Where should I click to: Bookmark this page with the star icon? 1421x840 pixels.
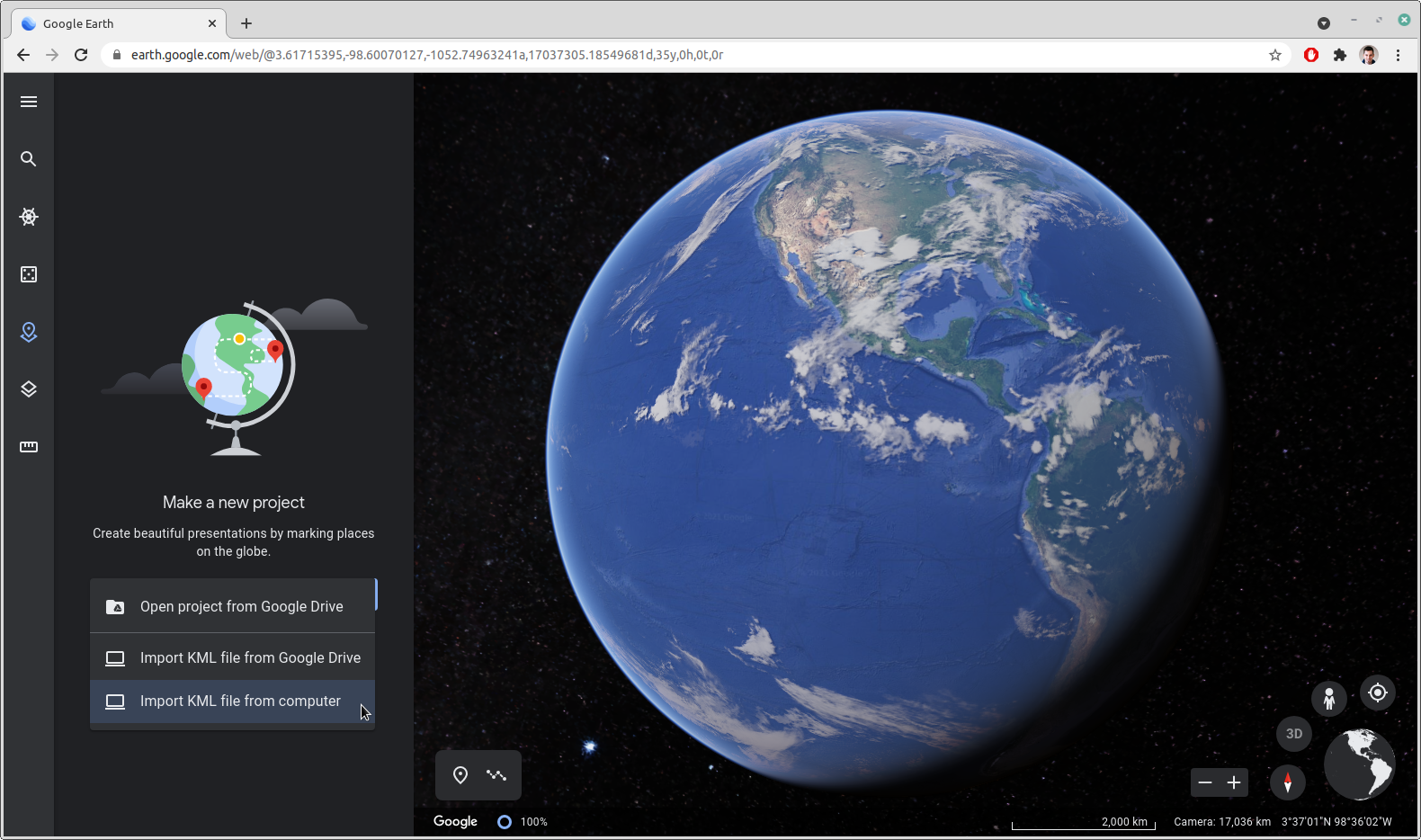point(1274,55)
